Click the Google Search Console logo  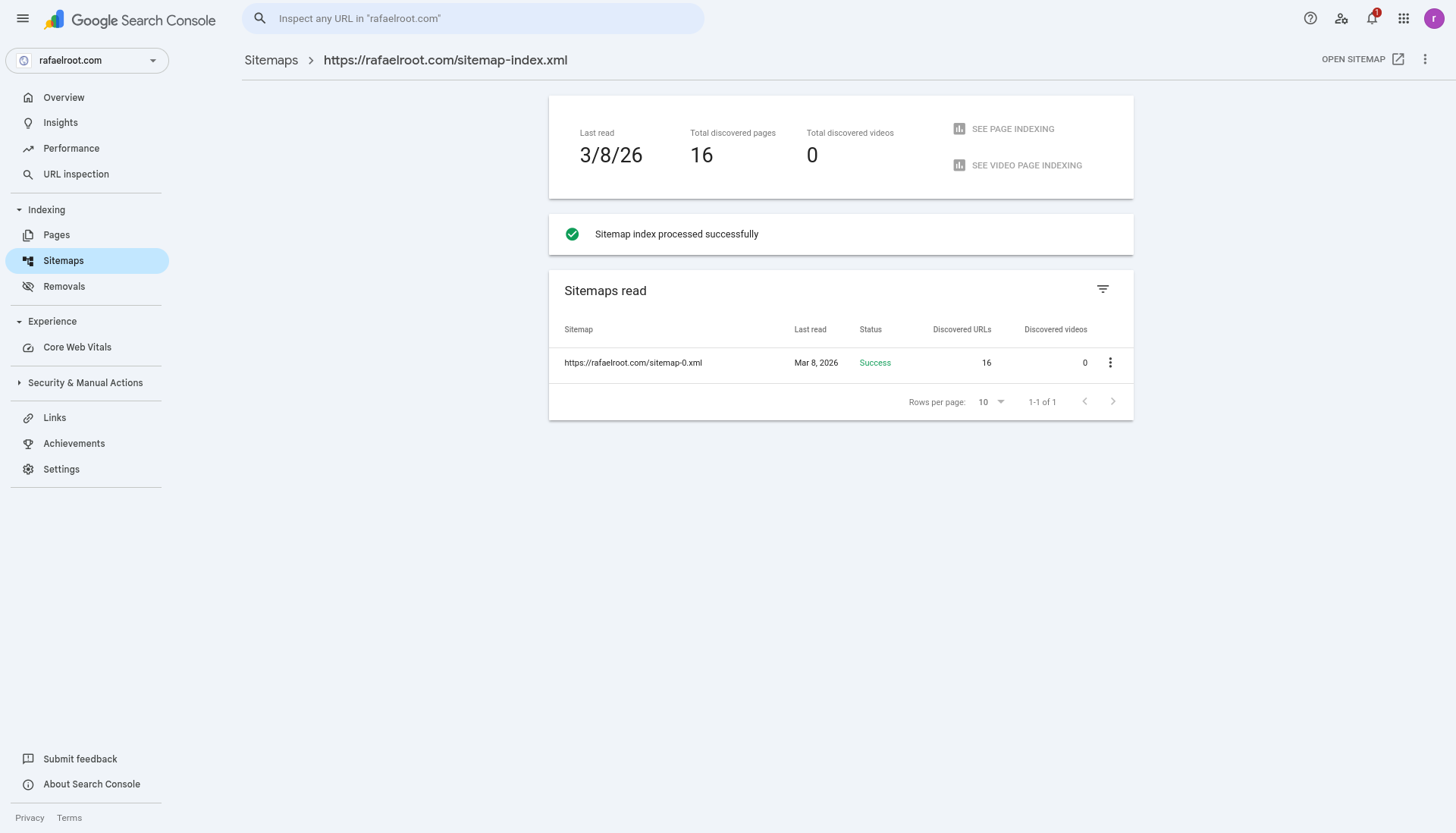point(129,20)
